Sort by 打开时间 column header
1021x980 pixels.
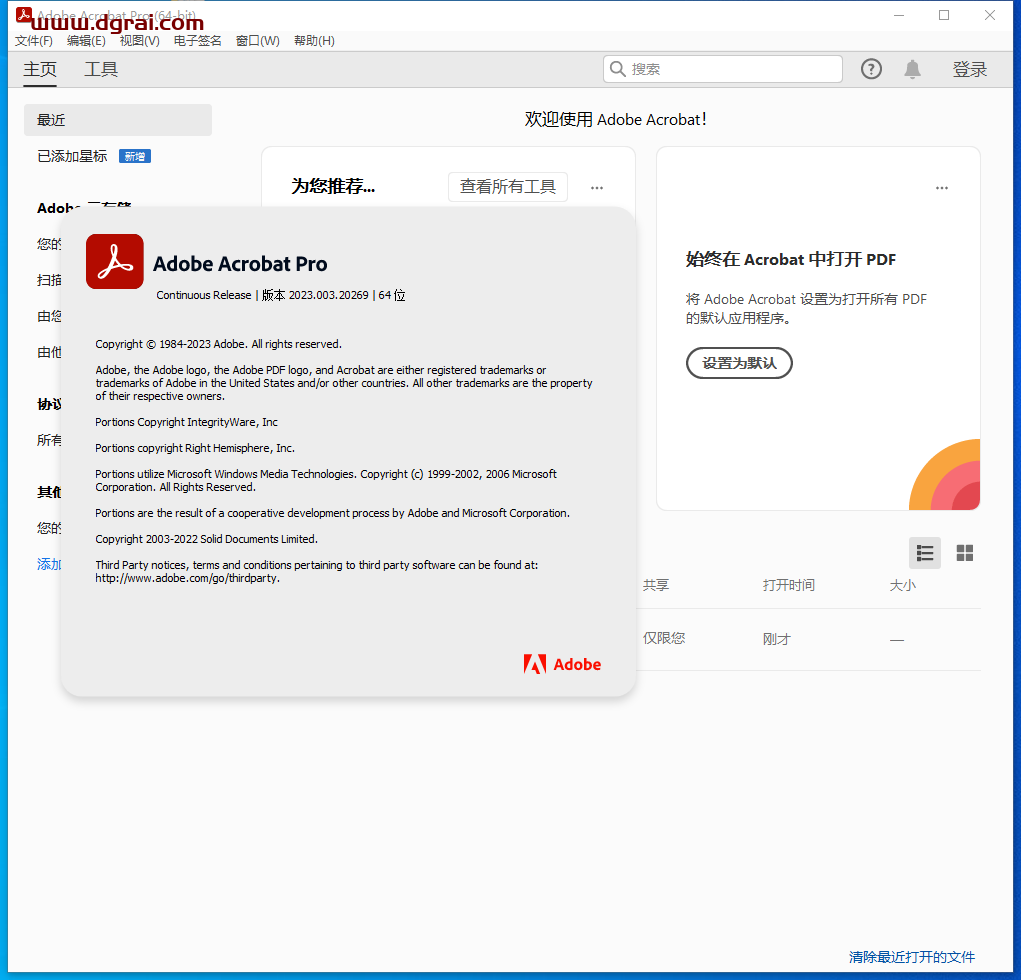pyautogui.click(x=789, y=585)
